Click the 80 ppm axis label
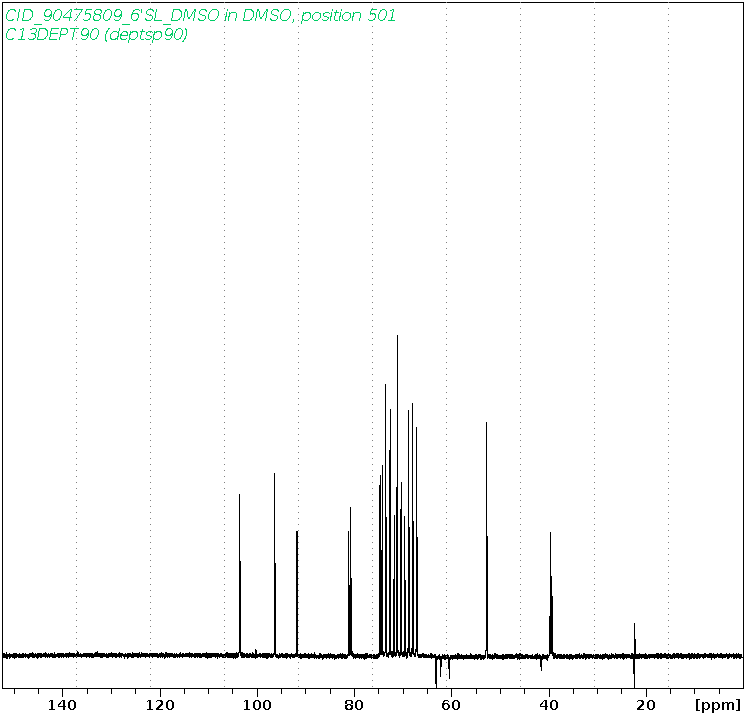This screenshot has width=747, height=717. (354, 705)
